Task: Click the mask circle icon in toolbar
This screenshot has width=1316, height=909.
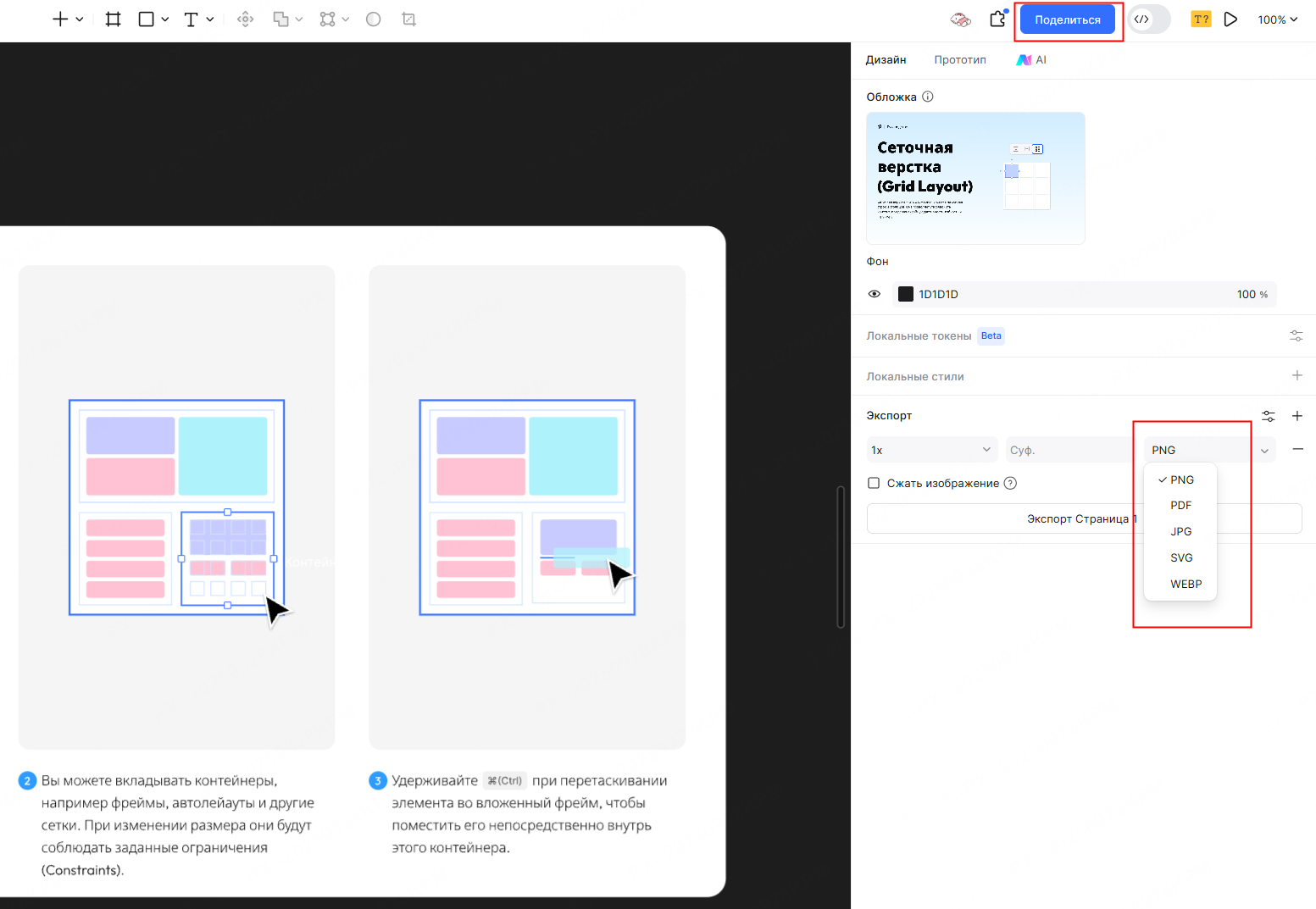Action: [373, 19]
